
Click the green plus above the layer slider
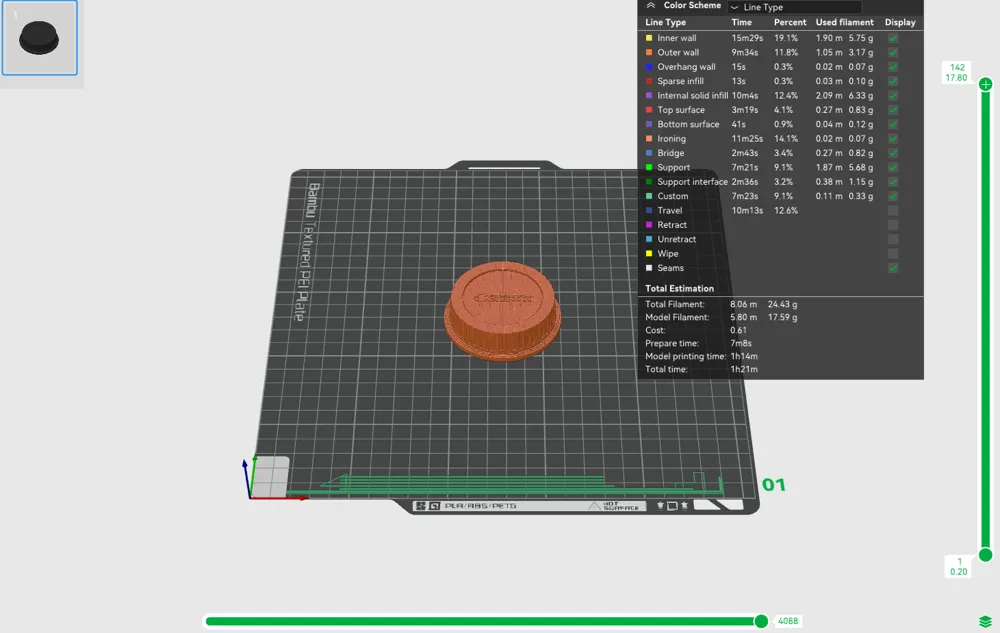(x=985, y=84)
